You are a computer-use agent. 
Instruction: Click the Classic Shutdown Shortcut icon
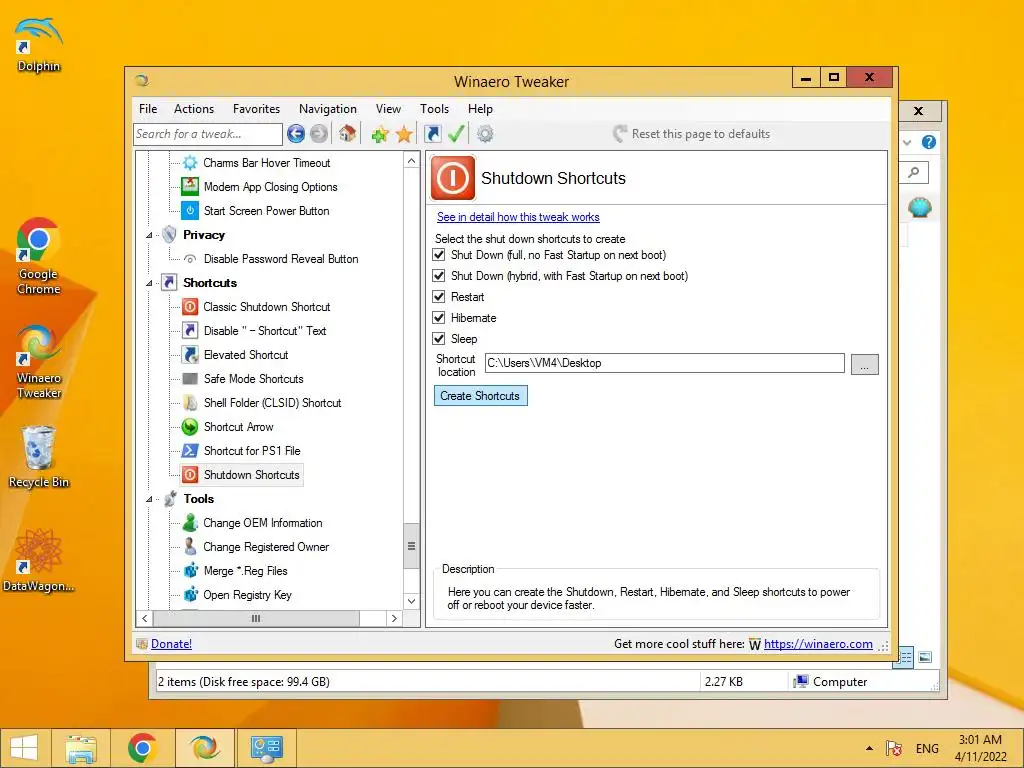190,306
